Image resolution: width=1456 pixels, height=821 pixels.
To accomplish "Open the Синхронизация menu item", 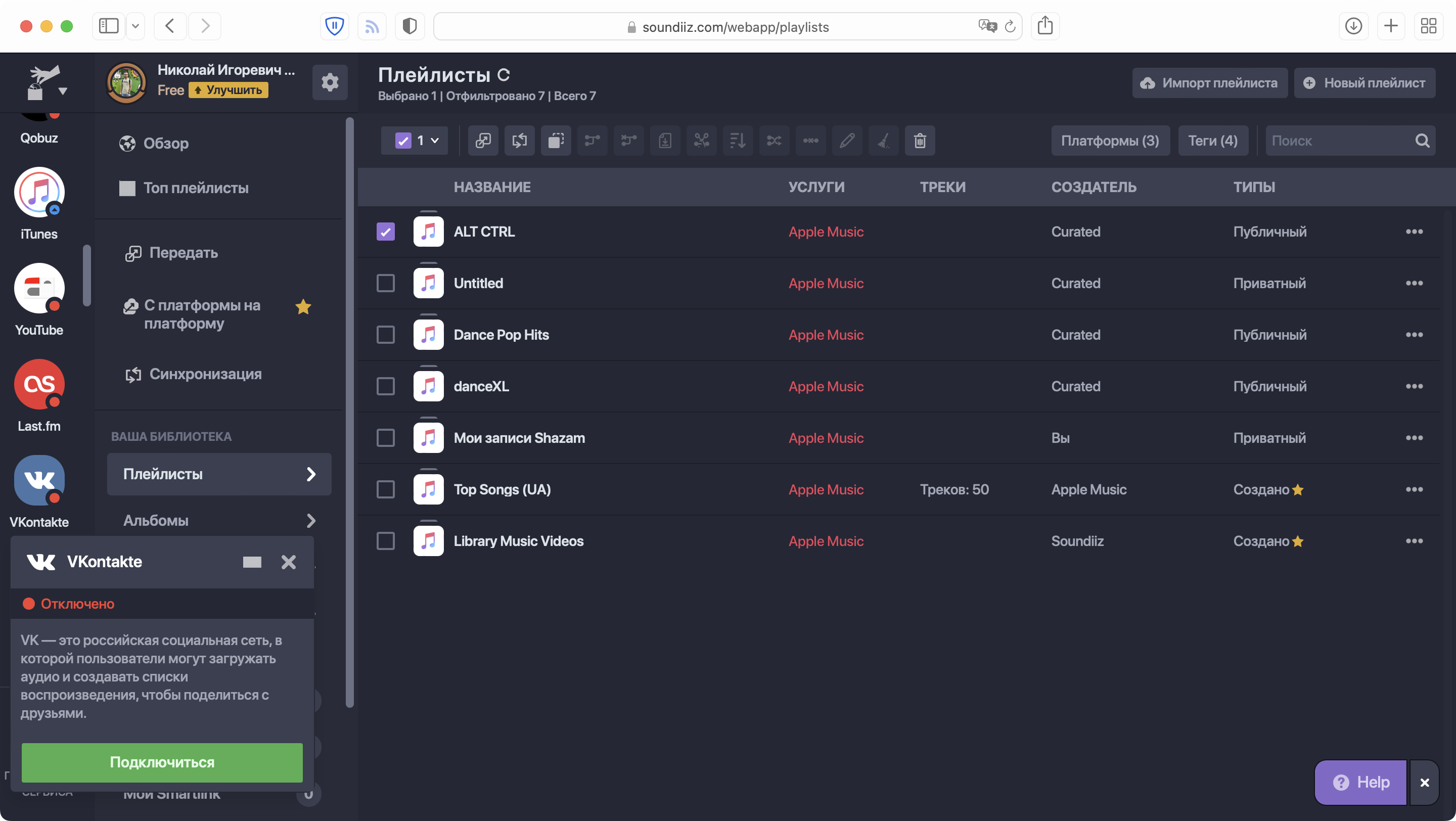I will (193, 374).
